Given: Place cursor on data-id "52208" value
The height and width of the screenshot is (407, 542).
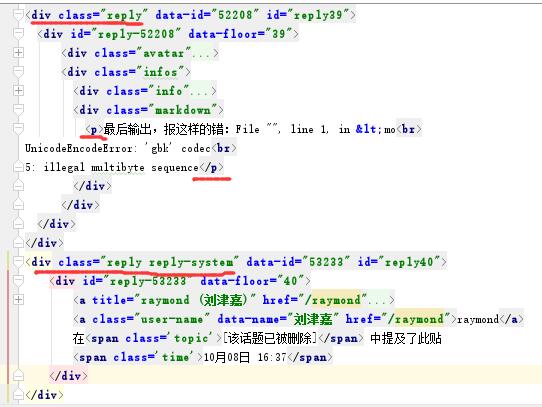Looking at the screenshot, I should pos(232,15).
